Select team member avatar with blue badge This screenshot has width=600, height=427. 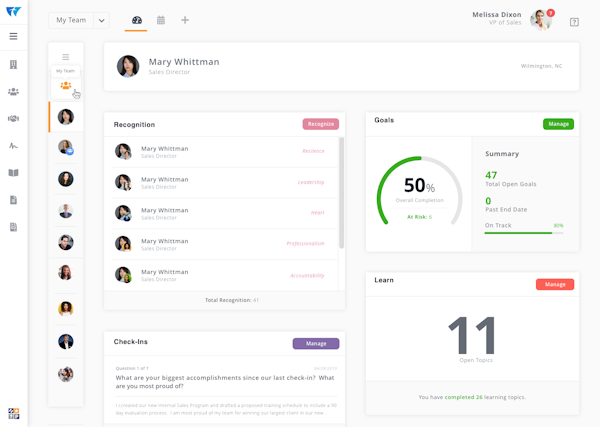coord(66,147)
